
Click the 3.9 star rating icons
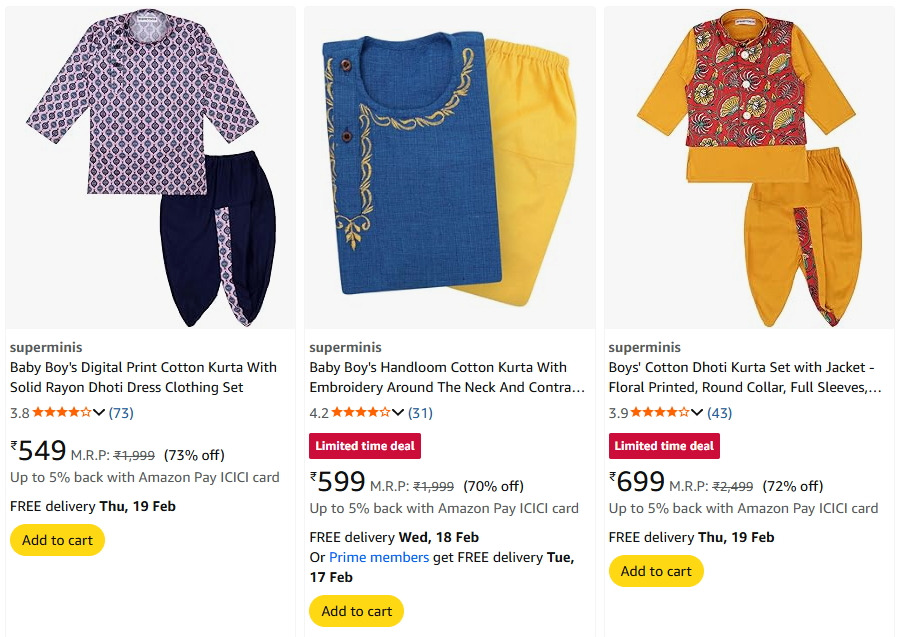coord(660,412)
